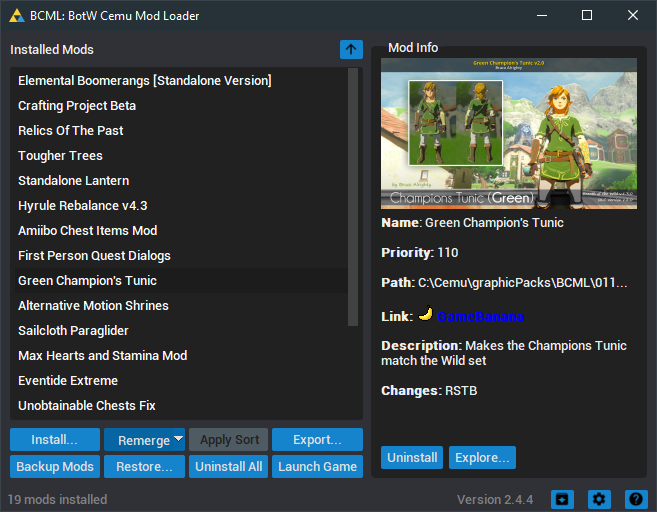657x512 pixels.
Task: Click the Changes: RSTB text
Action: click(429, 390)
